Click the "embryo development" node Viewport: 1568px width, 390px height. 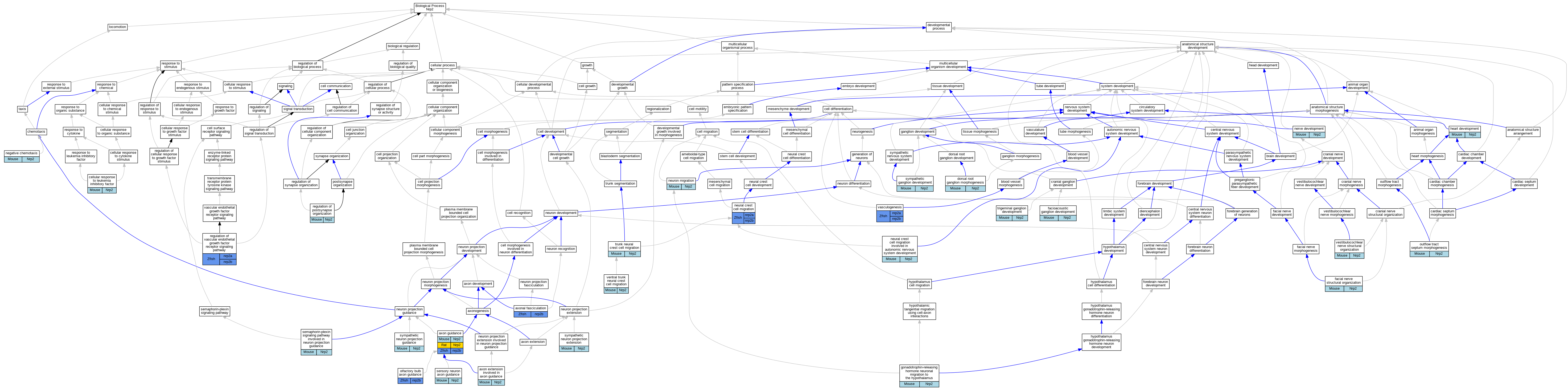[x=858, y=86]
